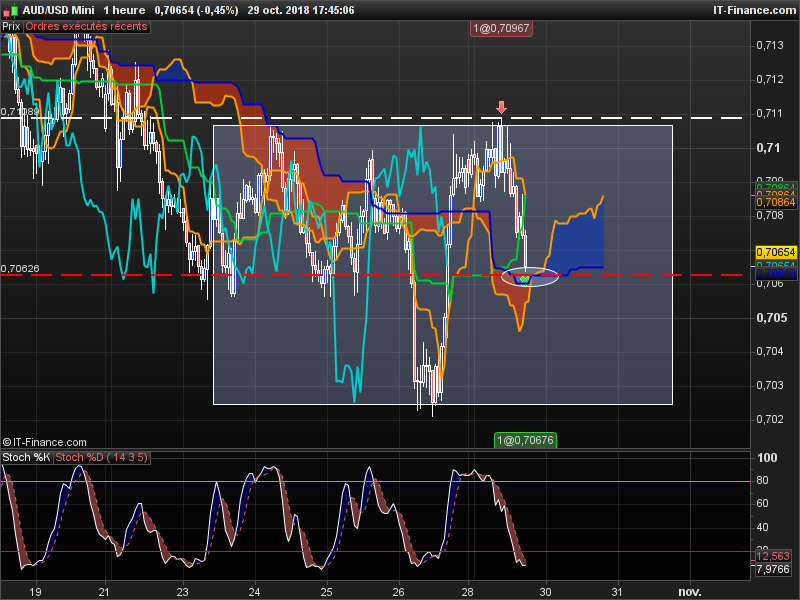Click the '80' stochastic scale label

(x=762, y=480)
